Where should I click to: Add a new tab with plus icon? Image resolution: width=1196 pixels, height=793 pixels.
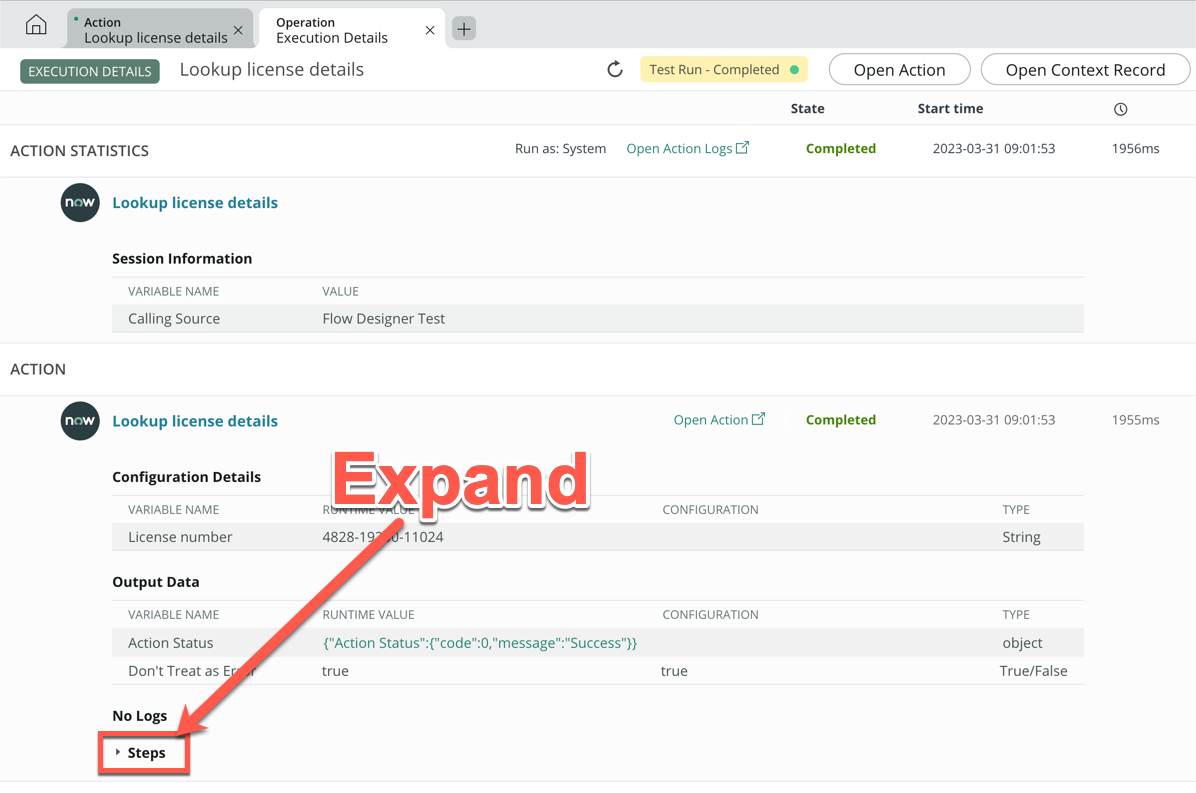[464, 29]
